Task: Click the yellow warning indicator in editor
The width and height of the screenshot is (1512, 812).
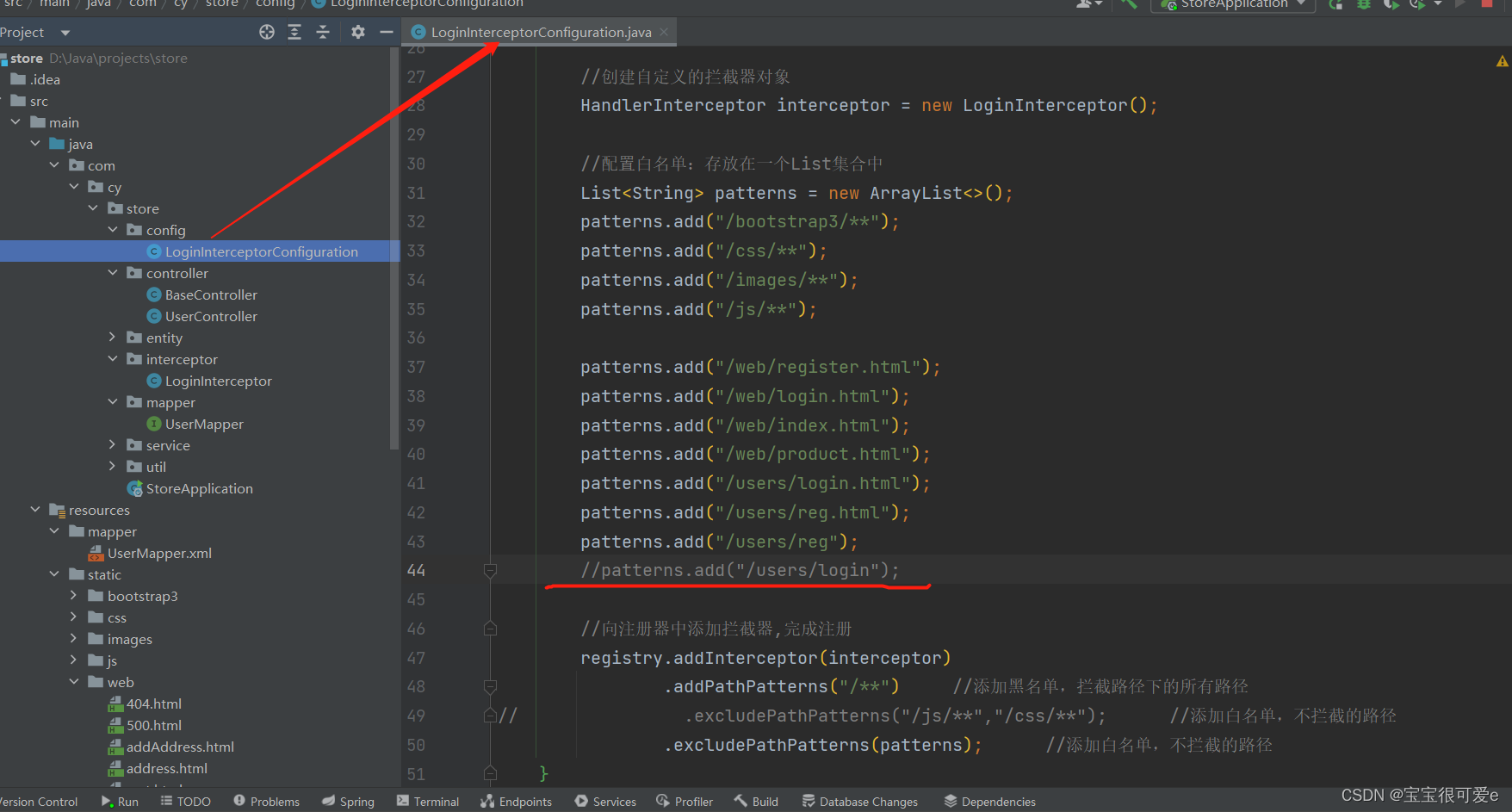Action: 1502,61
